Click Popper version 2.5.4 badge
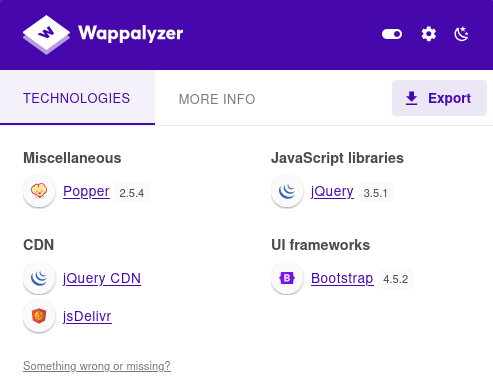The width and height of the screenshot is (493, 386). tap(132, 193)
